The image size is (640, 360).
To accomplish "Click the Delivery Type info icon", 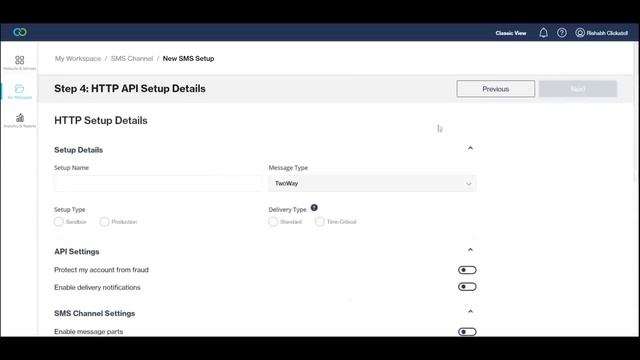I will point(314,208).
